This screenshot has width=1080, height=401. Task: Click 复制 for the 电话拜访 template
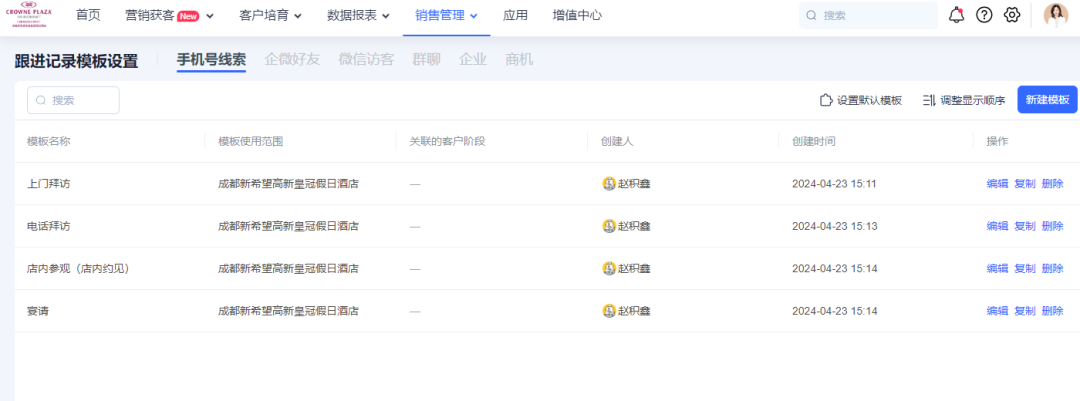tap(1025, 226)
